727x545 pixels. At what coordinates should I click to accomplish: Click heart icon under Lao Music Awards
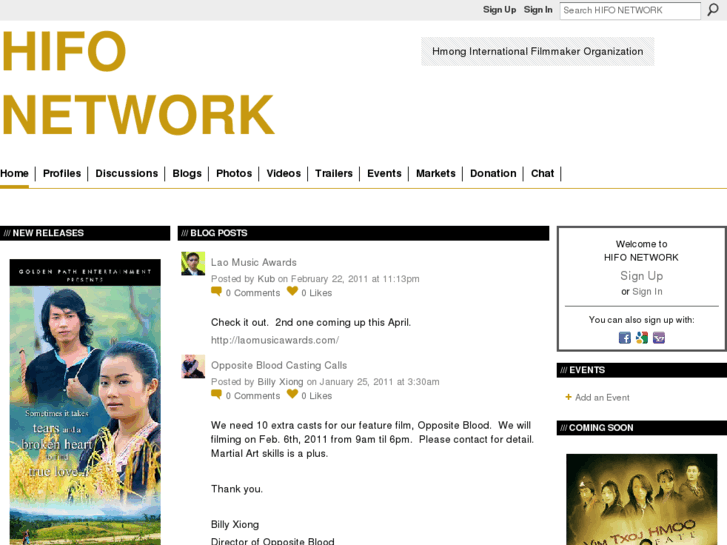tap(292, 291)
